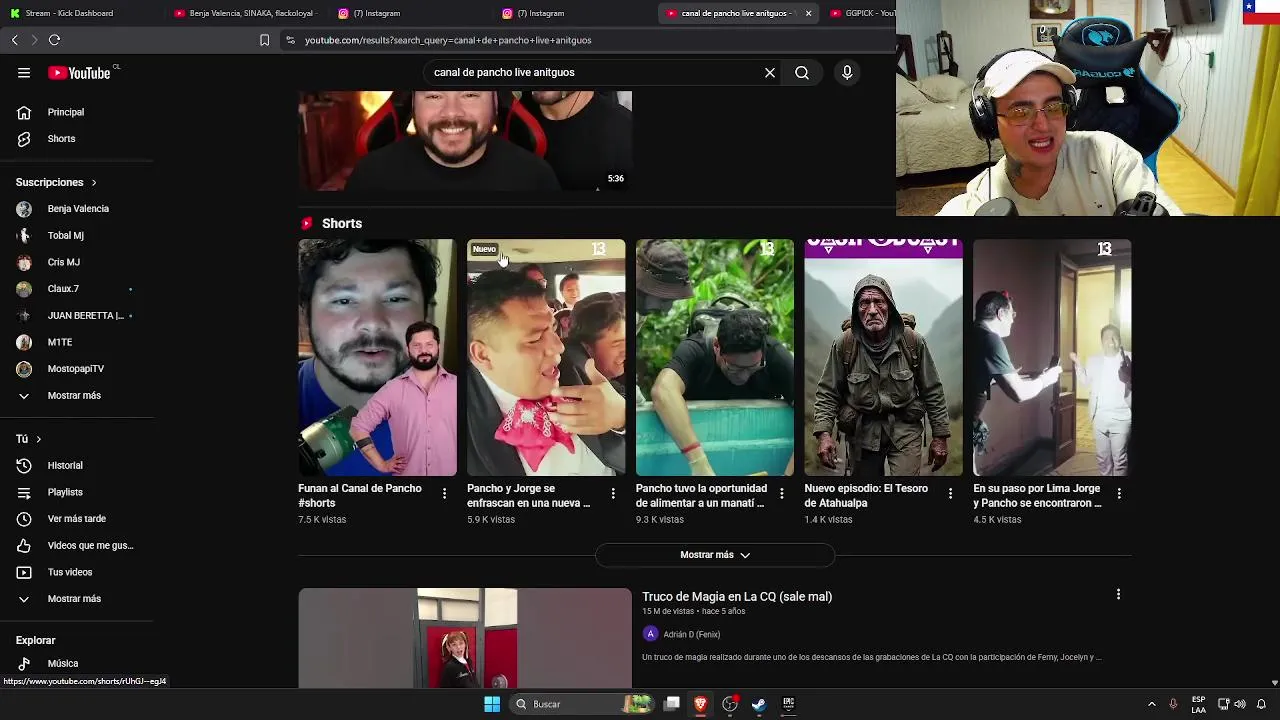1280x720 pixels.
Task: Click the YouTube logo
Action: (x=80, y=73)
